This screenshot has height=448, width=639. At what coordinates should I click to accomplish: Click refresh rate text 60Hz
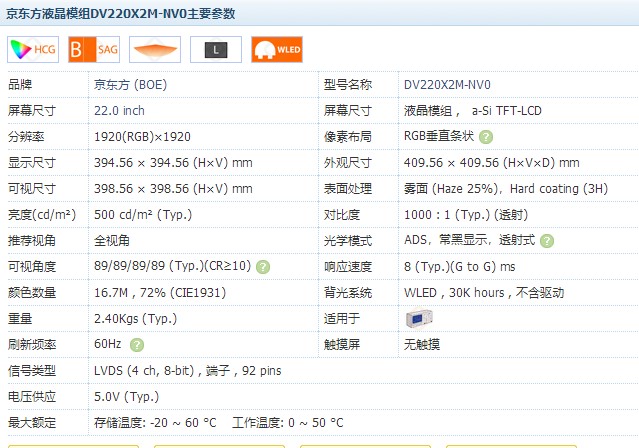108,344
